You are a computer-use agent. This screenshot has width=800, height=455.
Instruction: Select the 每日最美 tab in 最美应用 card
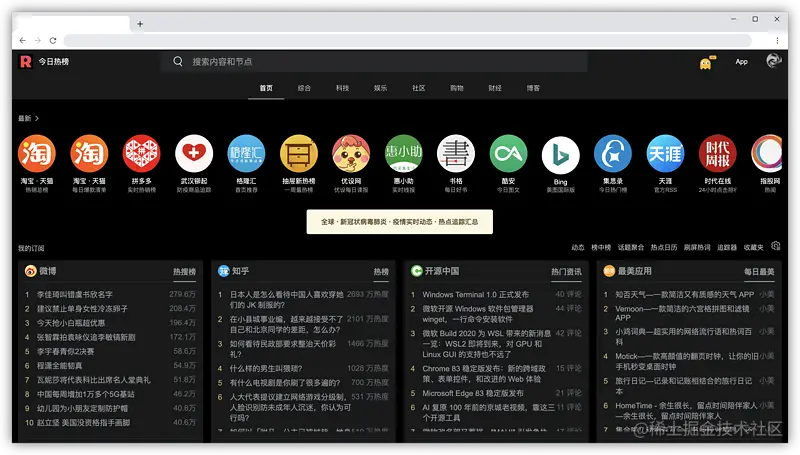(x=759, y=272)
